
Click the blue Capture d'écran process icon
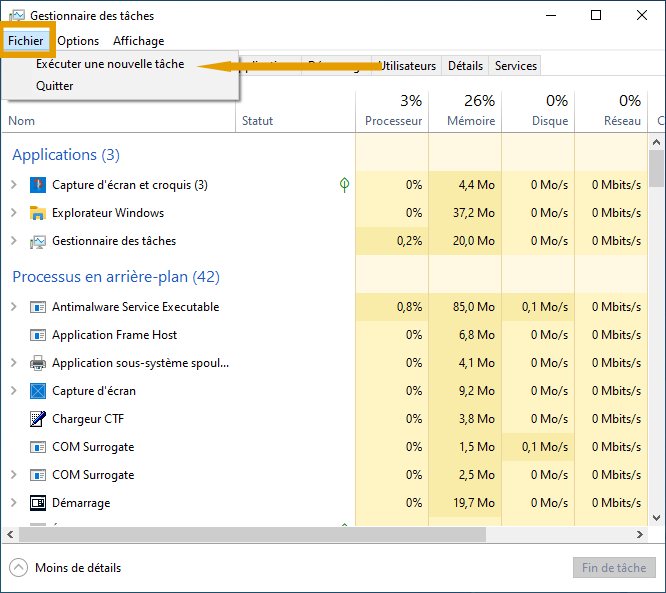click(x=38, y=391)
